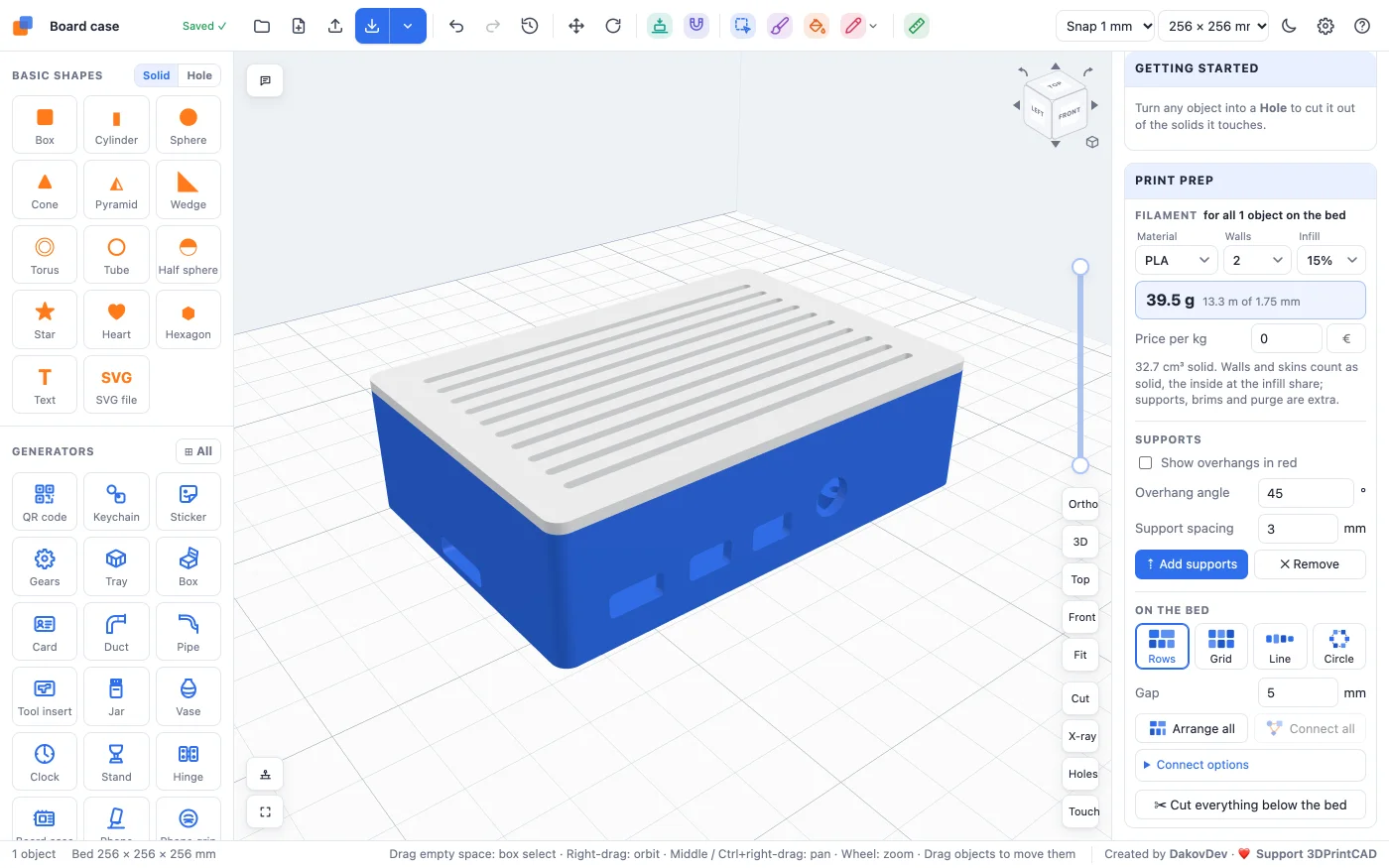Image resolution: width=1389 pixels, height=868 pixels.
Task: Click the view cube TOP face
Action: click(1055, 85)
